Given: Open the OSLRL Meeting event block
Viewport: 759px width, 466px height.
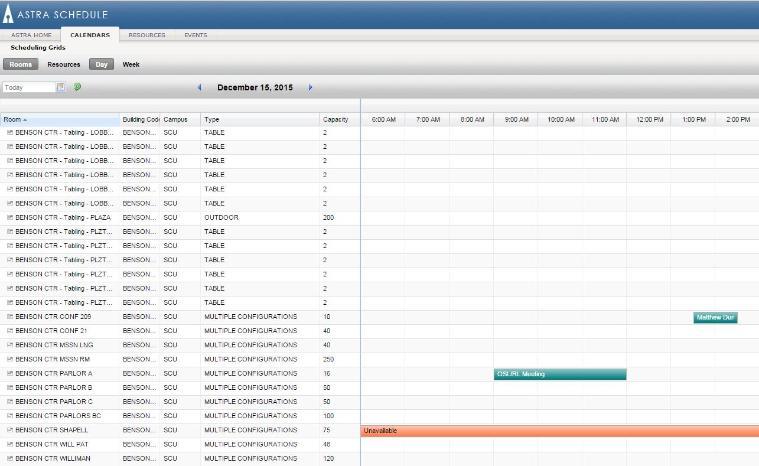Looking at the screenshot, I should [560, 374].
